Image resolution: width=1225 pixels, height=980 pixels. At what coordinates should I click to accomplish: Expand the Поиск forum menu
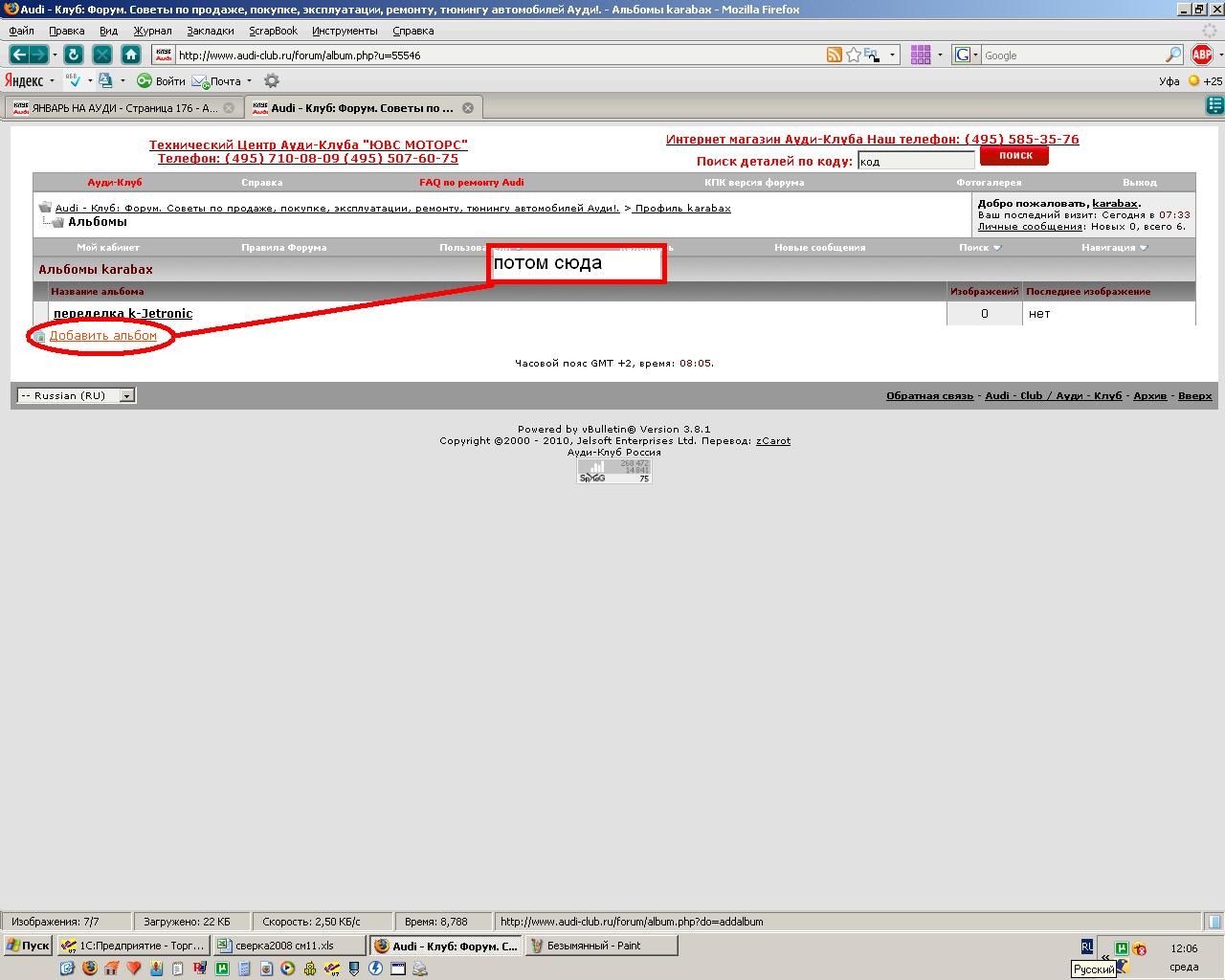(x=979, y=247)
